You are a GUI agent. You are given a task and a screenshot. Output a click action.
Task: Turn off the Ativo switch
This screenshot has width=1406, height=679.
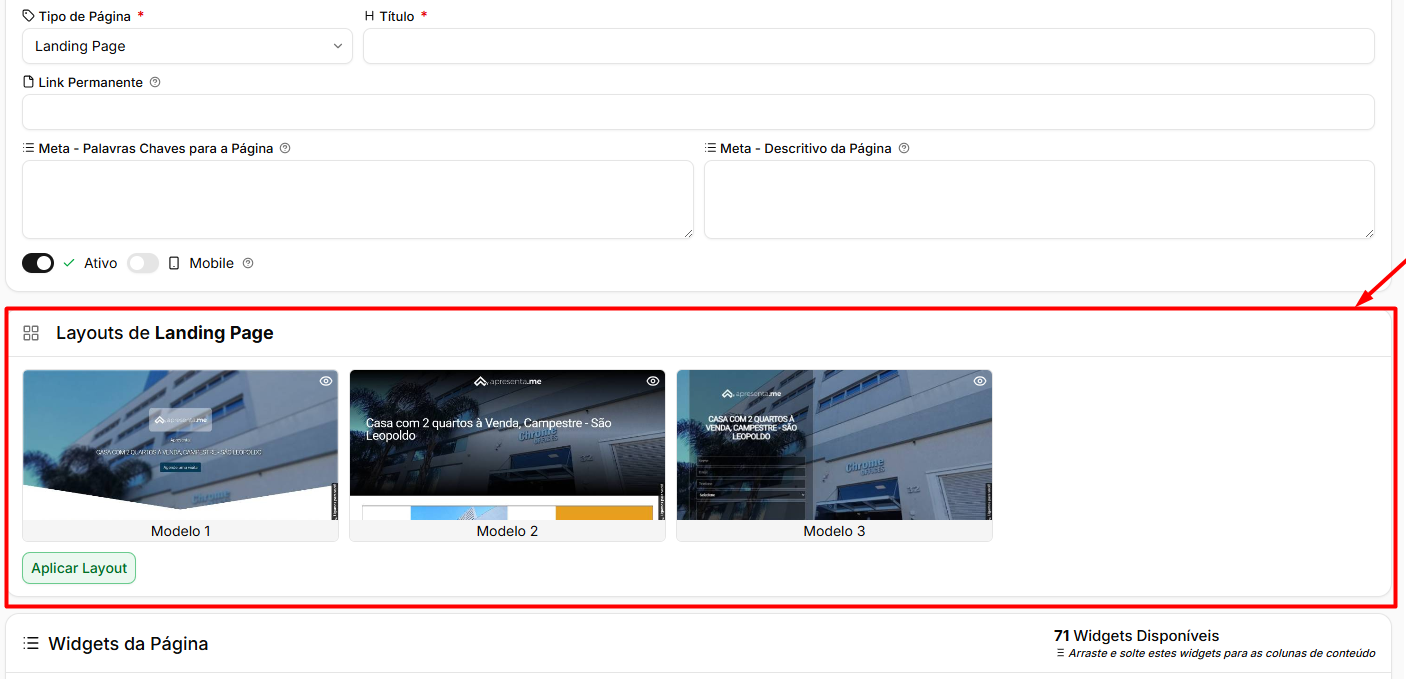tap(38, 263)
